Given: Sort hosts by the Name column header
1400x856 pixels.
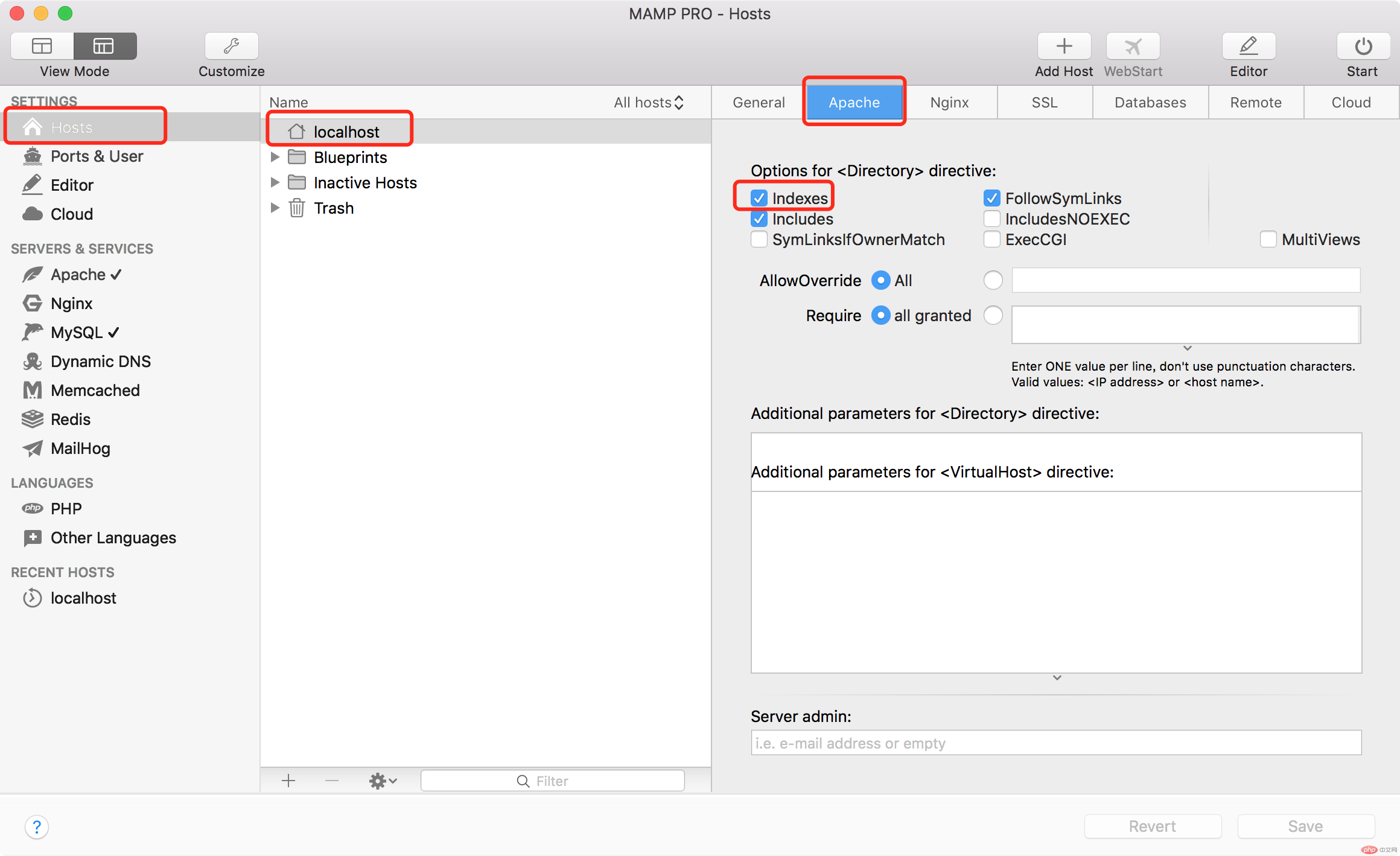Looking at the screenshot, I should [x=288, y=103].
